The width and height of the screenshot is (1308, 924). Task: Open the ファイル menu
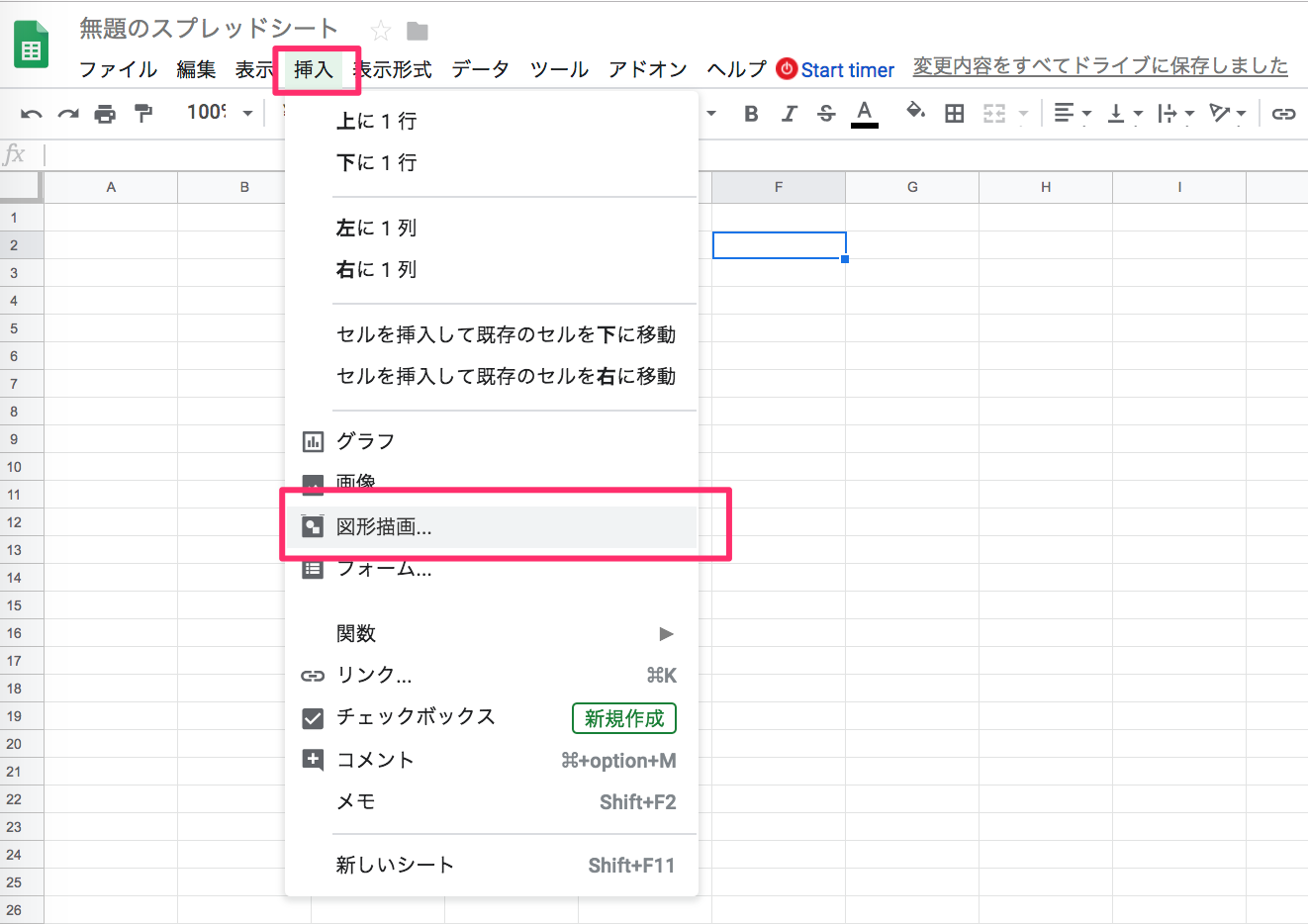119,69
